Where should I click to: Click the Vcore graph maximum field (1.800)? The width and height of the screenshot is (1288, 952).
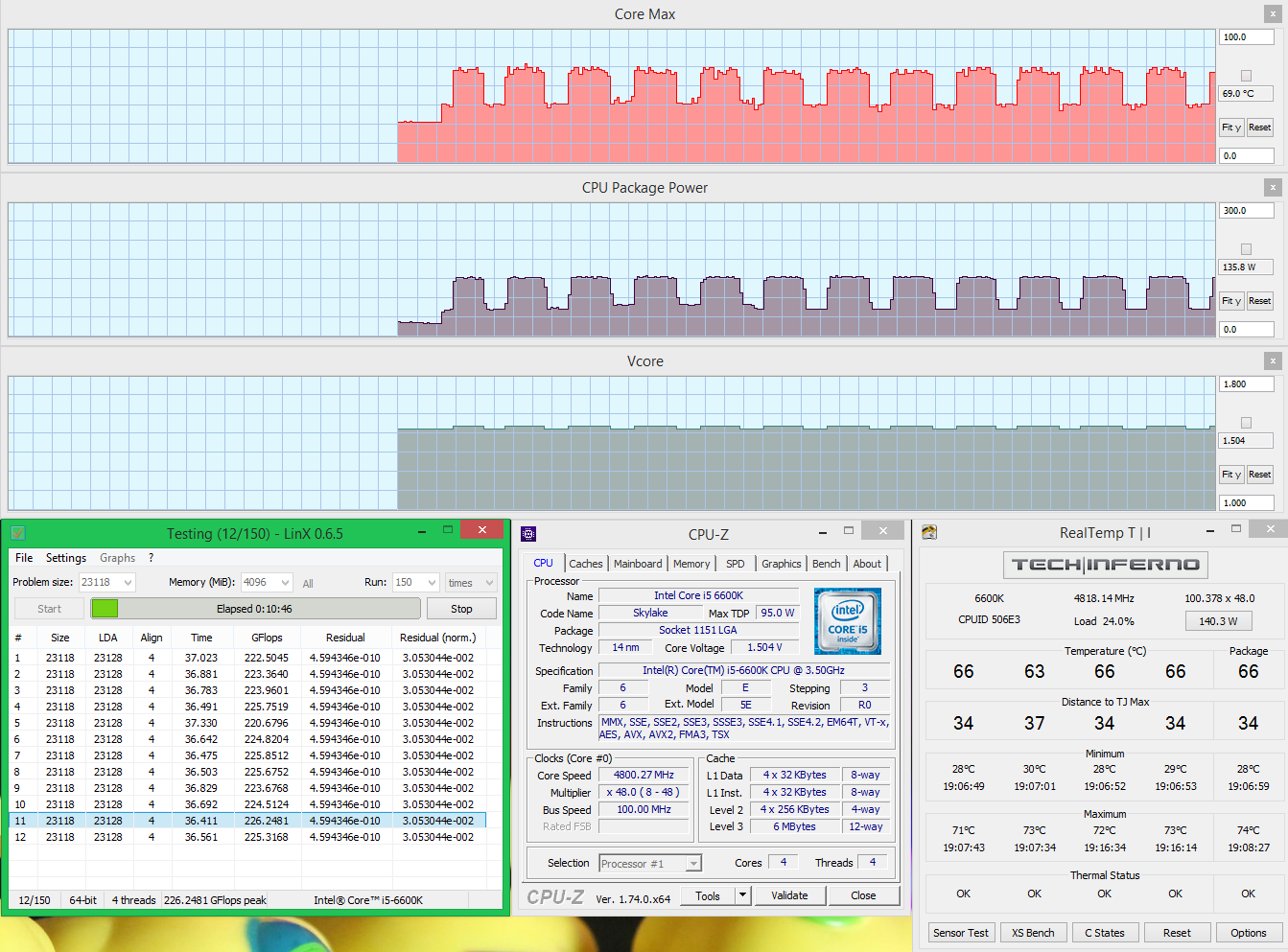[x=1246, y=384]
